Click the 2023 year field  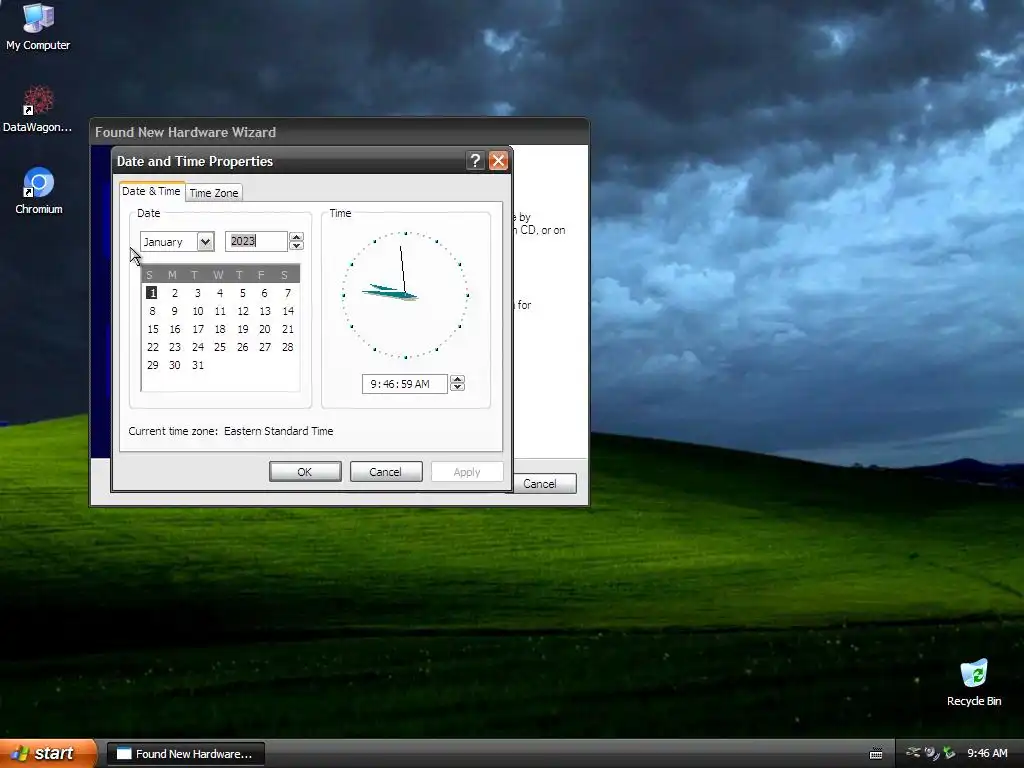pos(256,241)
